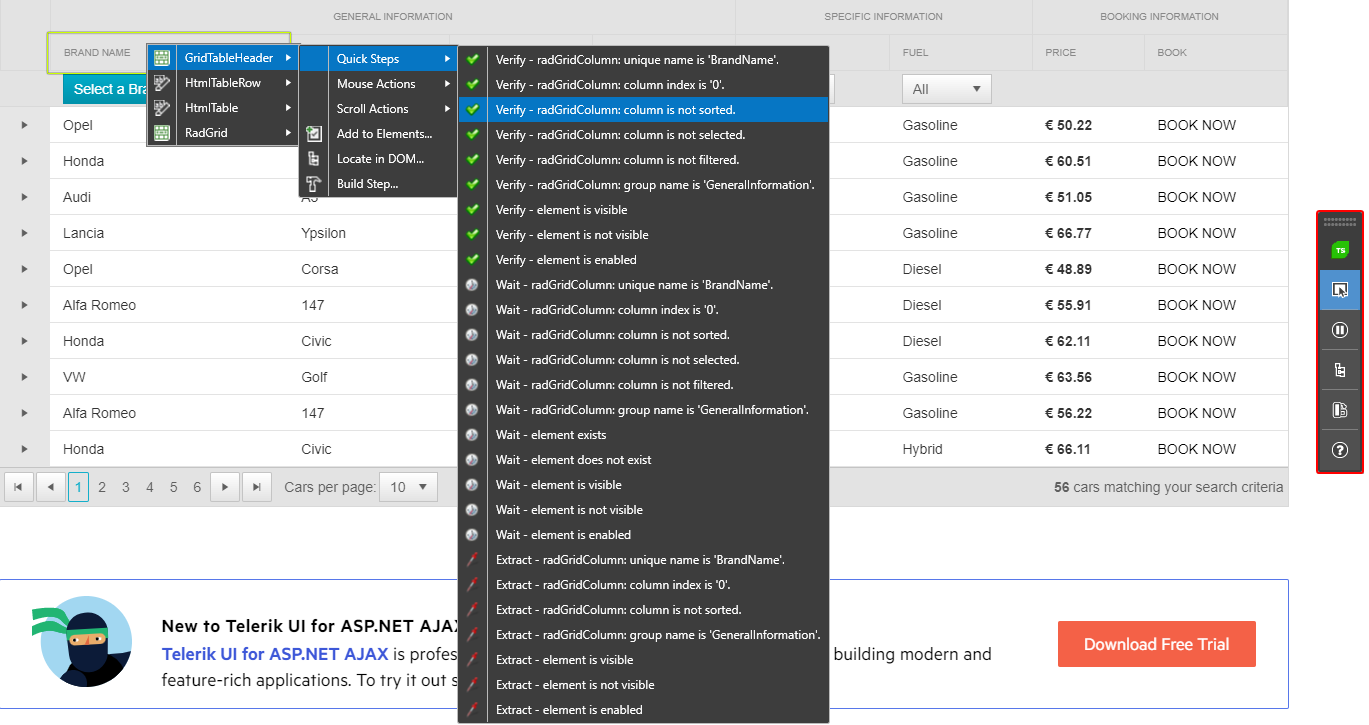This screenshot has width=1369, height=725.
Task: Click green check beside Verify element is enabled
Action: [x=473, y=260]
